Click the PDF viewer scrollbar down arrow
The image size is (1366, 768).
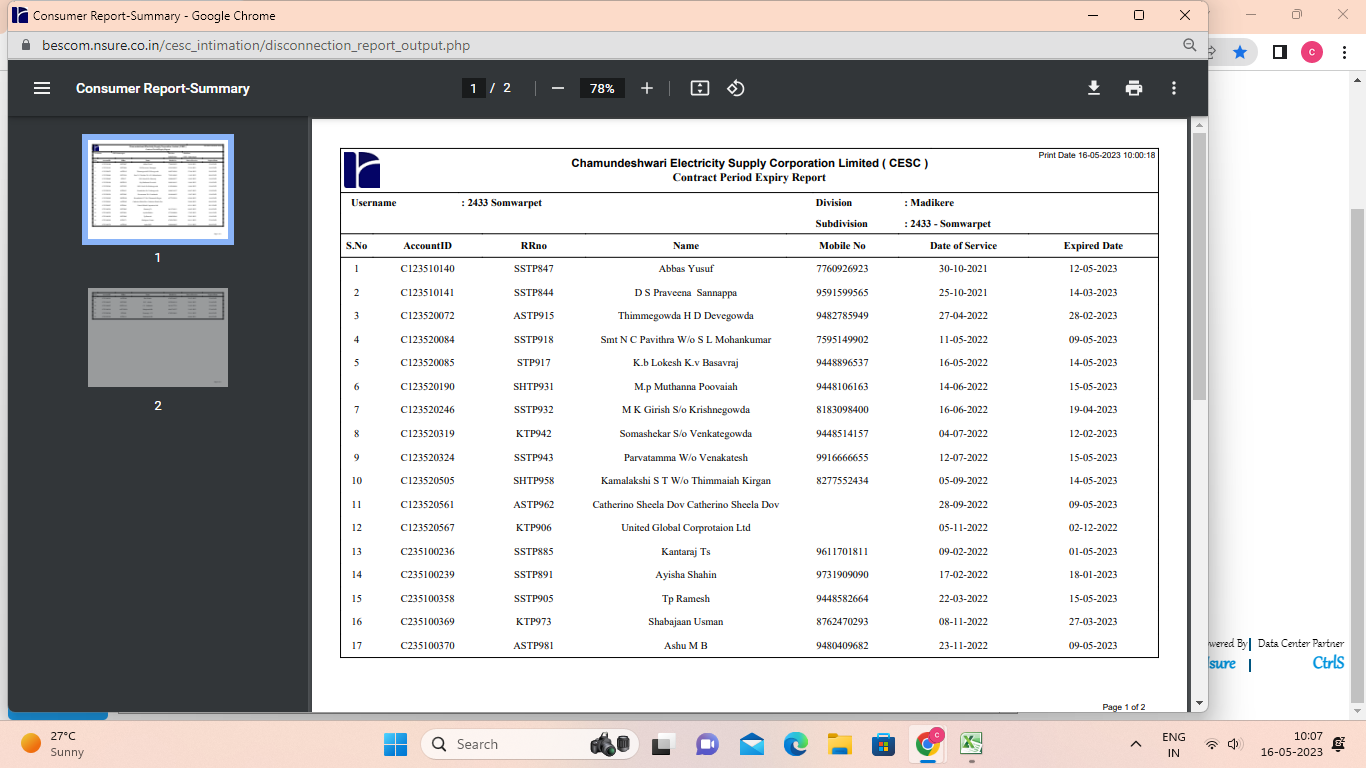pyautogui.click(x=1200, y=703)
